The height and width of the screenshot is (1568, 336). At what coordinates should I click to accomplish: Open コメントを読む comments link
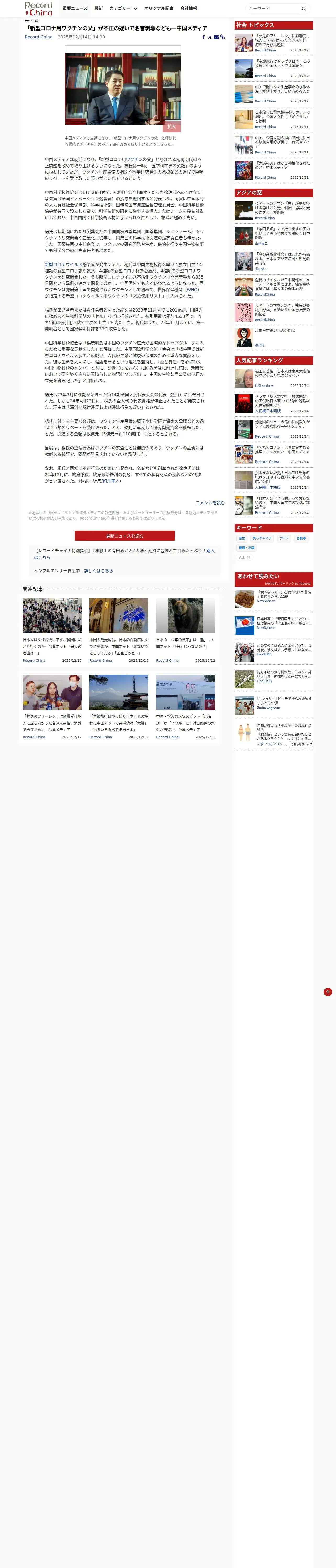210,503
